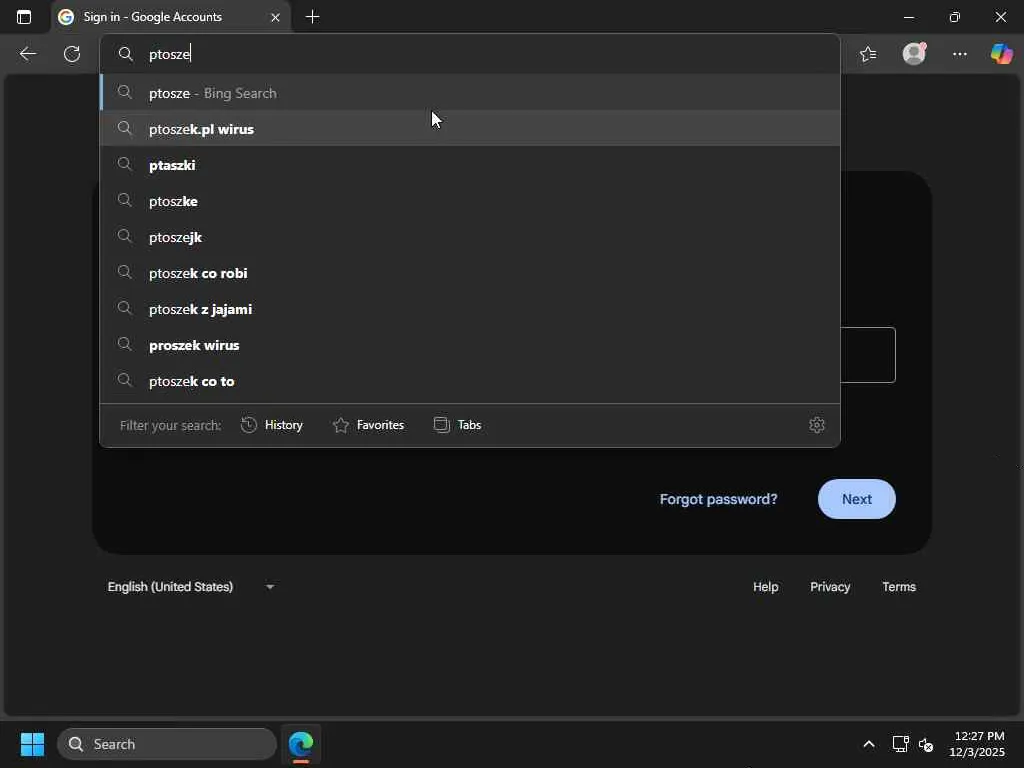Open the Help link in footer
Image resolution: width=1024 pixels, height=768 pixels.
coord(765,586)
